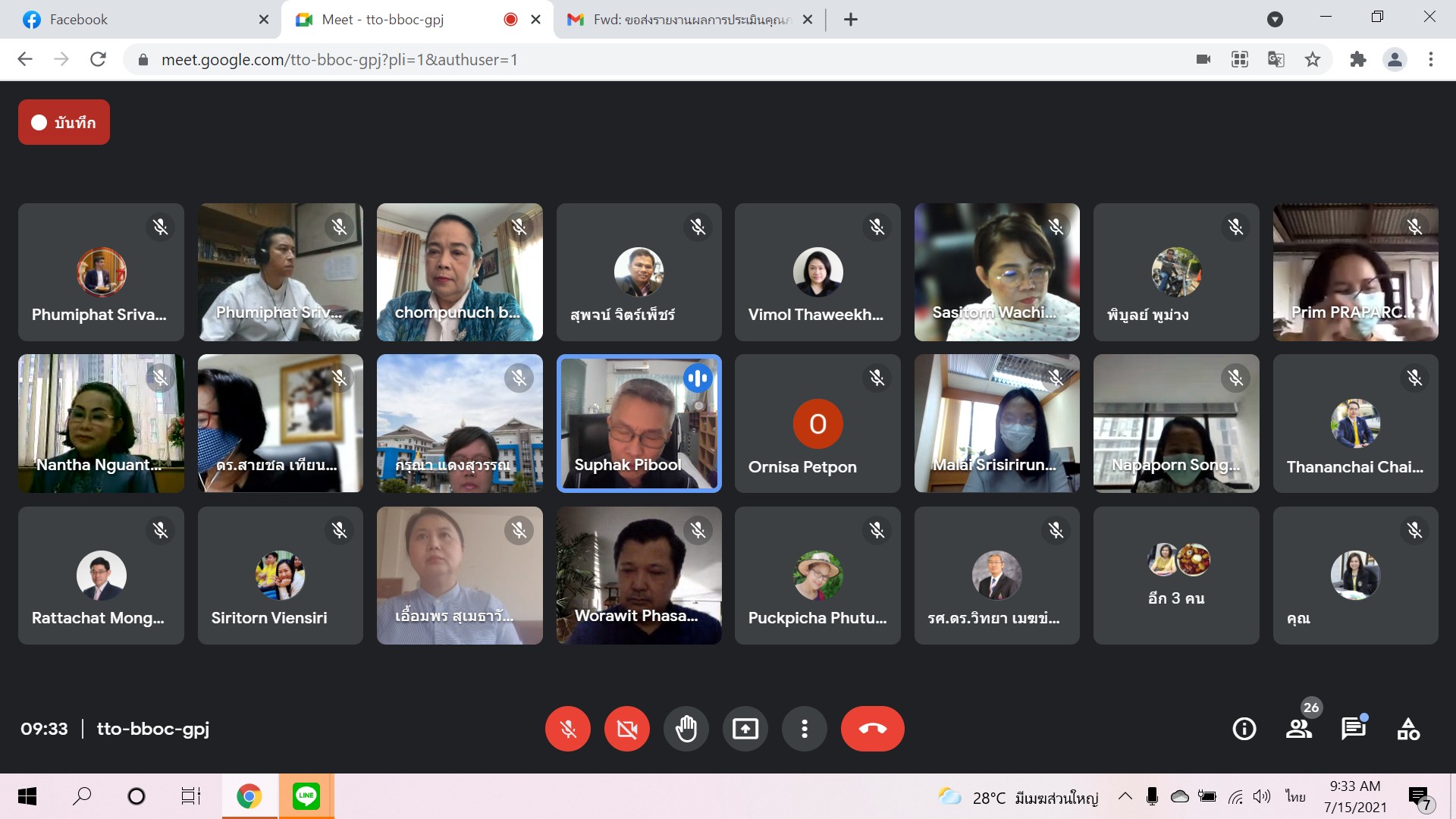Click the Google Translate icon in address bar
The height and width of the screenshot is (819, 1456).
coord(1276,59)
